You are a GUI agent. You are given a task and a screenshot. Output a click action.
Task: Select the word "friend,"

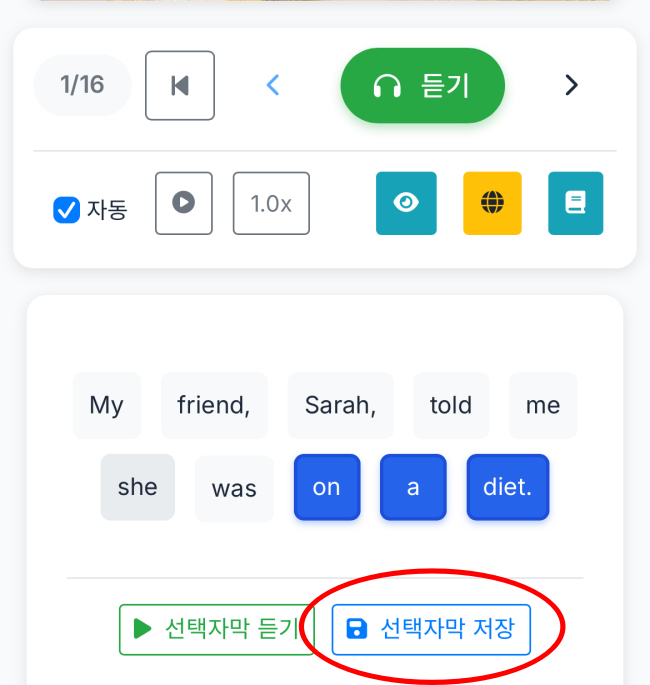214,405
